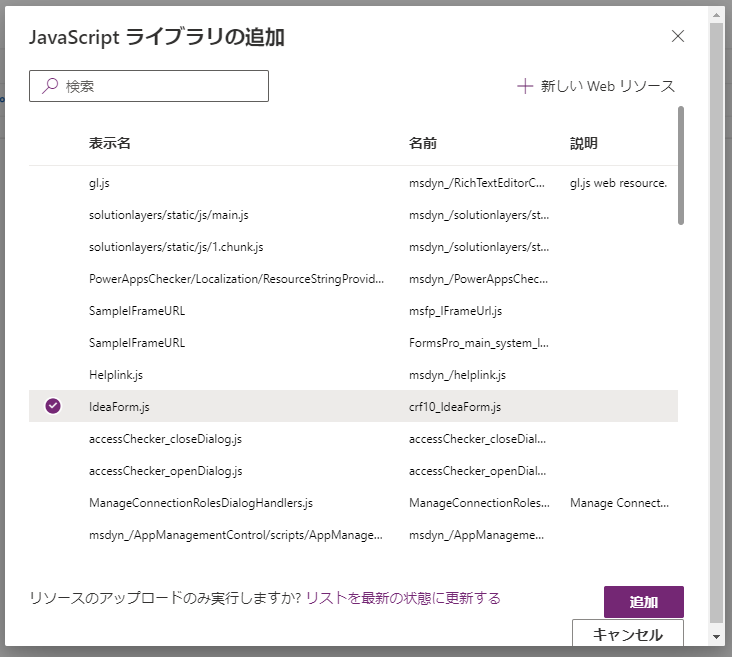
Task: Click リストを最新の状態に更新する link
Action: [403, 598]
